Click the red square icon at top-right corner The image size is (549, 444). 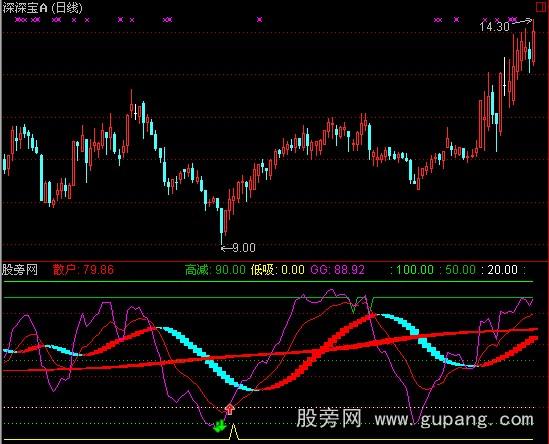(542, 7)
